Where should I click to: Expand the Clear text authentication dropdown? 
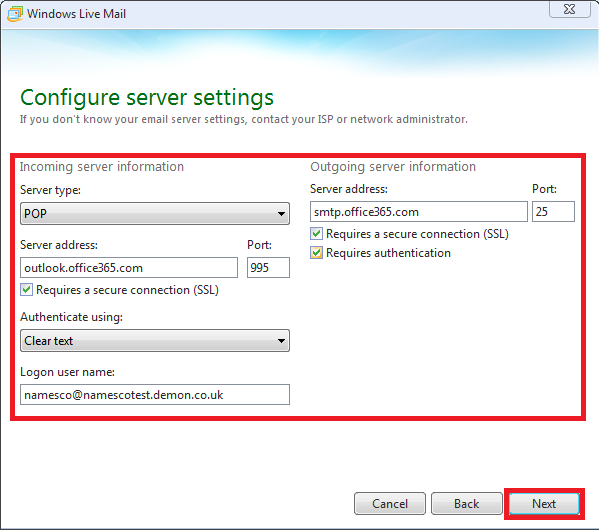pos(155,340)
